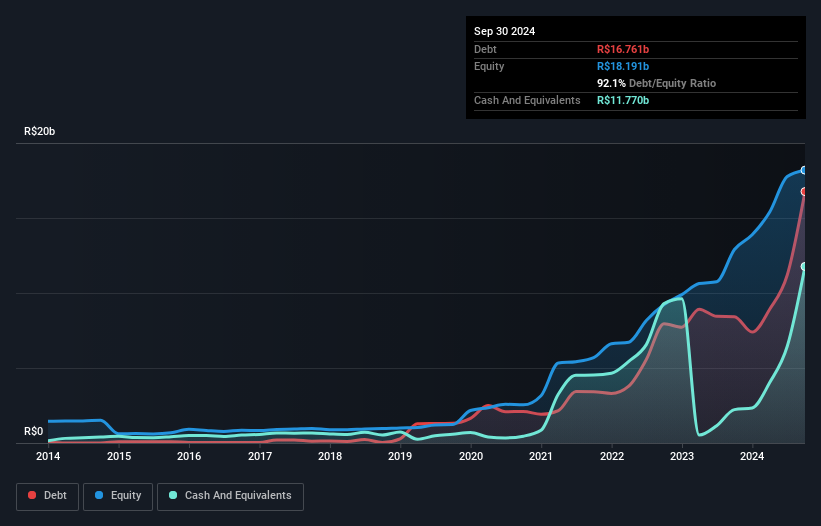Image resolution: width=821 pixels, height=526 pixels.
Task: Click the Cash value R$11.770b
Action: point(623,100)
